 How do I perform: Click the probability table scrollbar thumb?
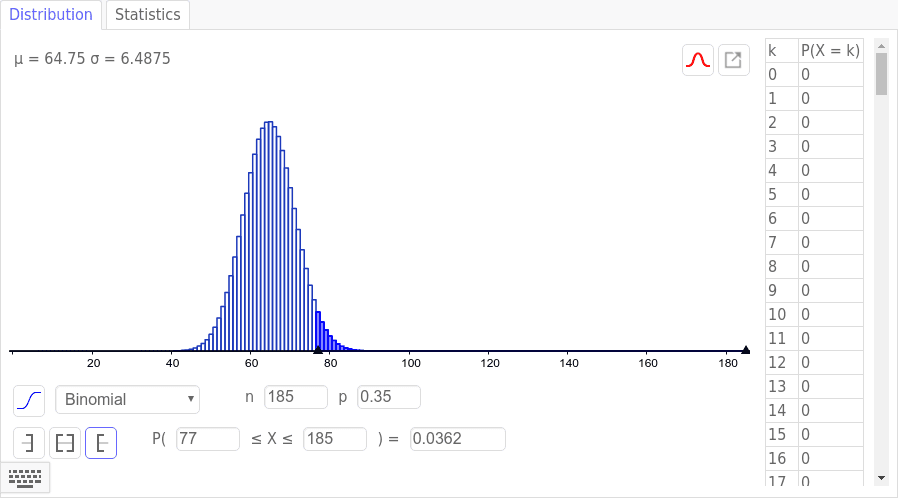[882, 74]
